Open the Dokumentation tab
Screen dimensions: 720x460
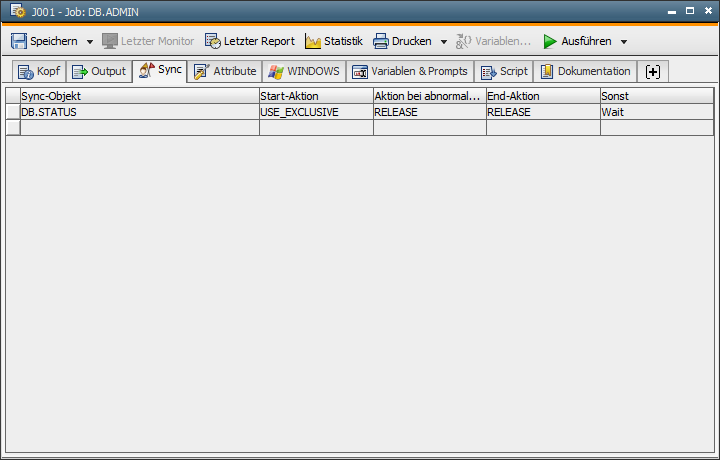tap(585, 71)
